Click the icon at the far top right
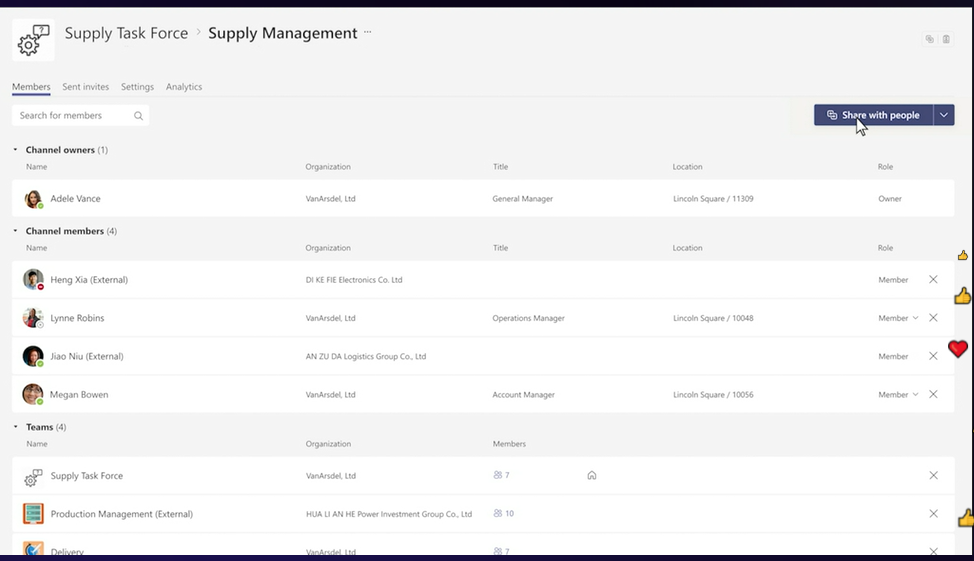The image size is (974, 561). pos(946,39)
